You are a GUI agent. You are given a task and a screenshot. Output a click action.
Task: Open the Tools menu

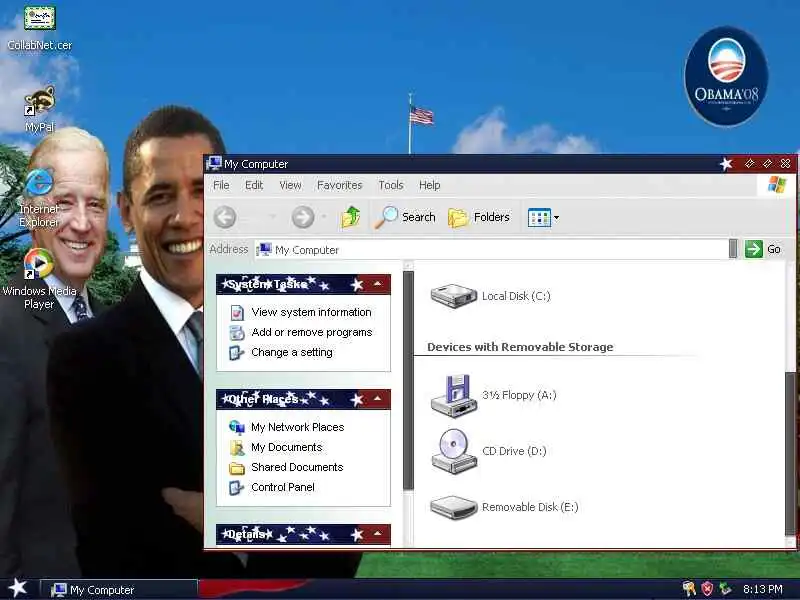(390, 185)
